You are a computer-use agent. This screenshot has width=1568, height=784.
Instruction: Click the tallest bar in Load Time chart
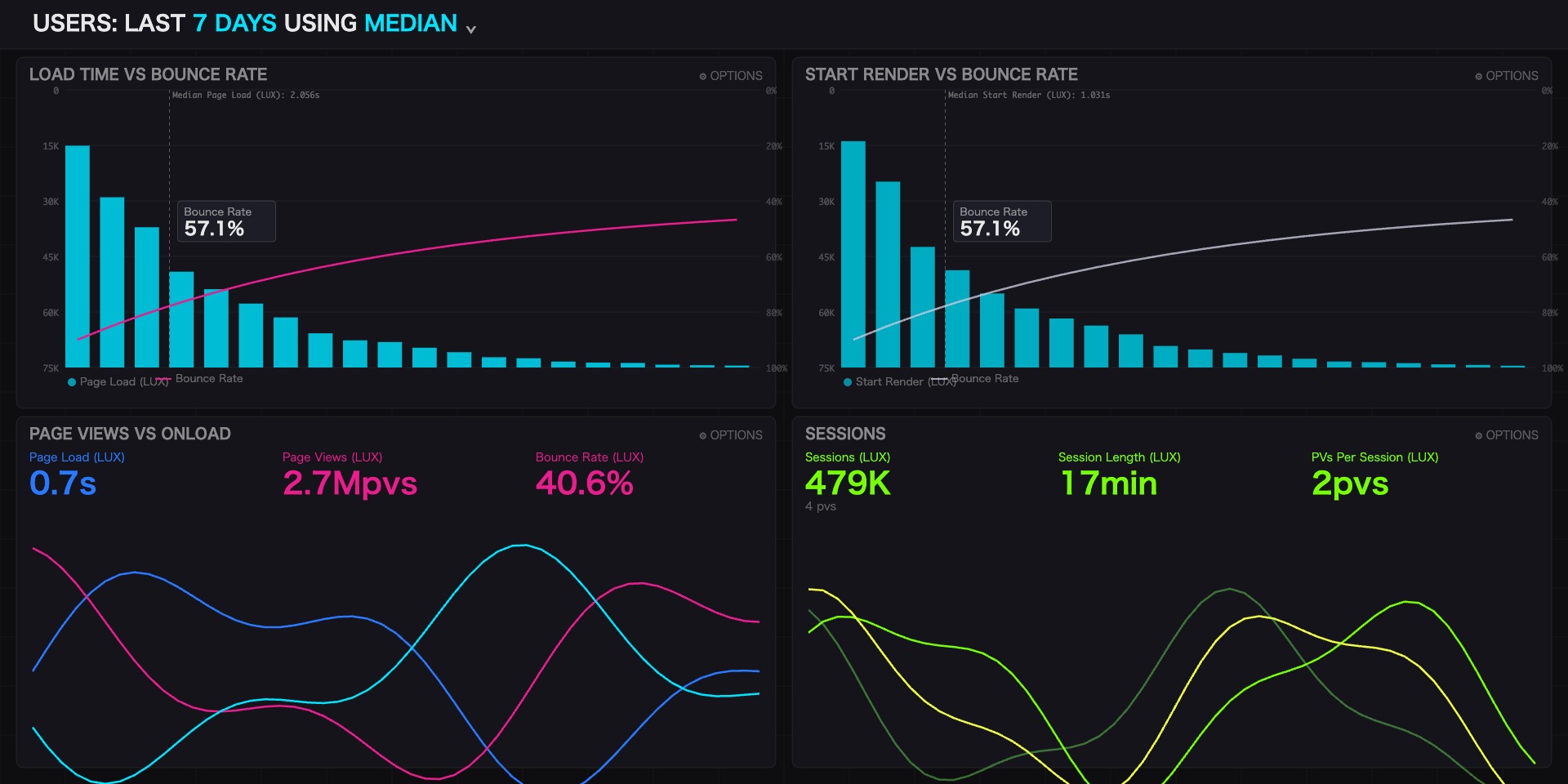pos(78,256)
